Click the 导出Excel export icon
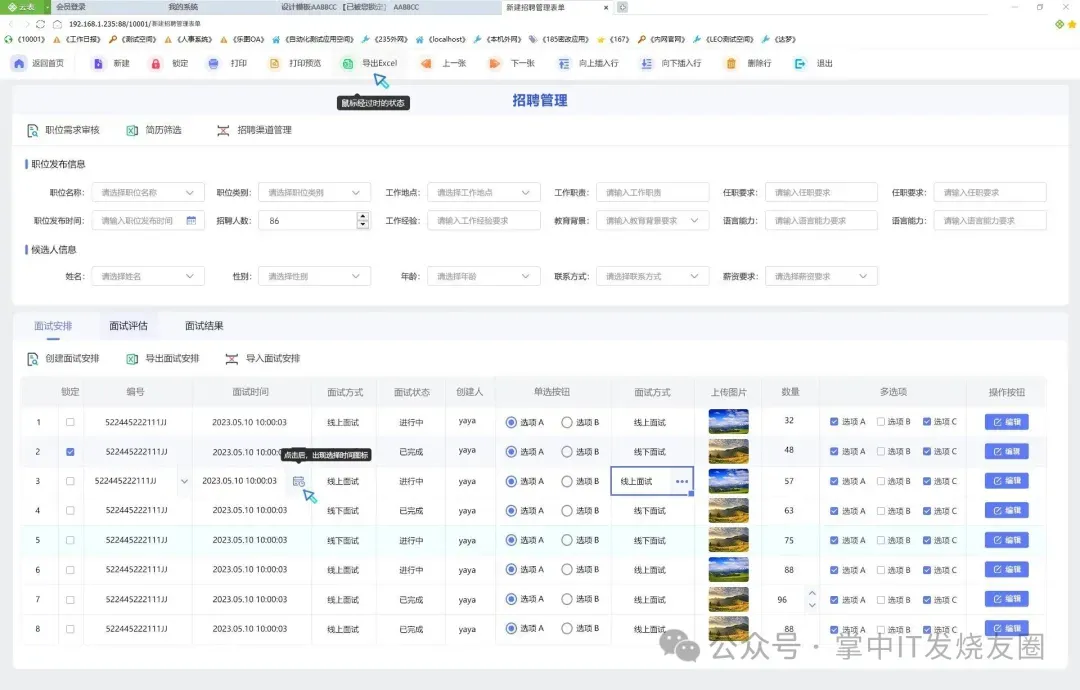Image resolution: width=1080 pixels, height=690 pixels. pos(348,63)
